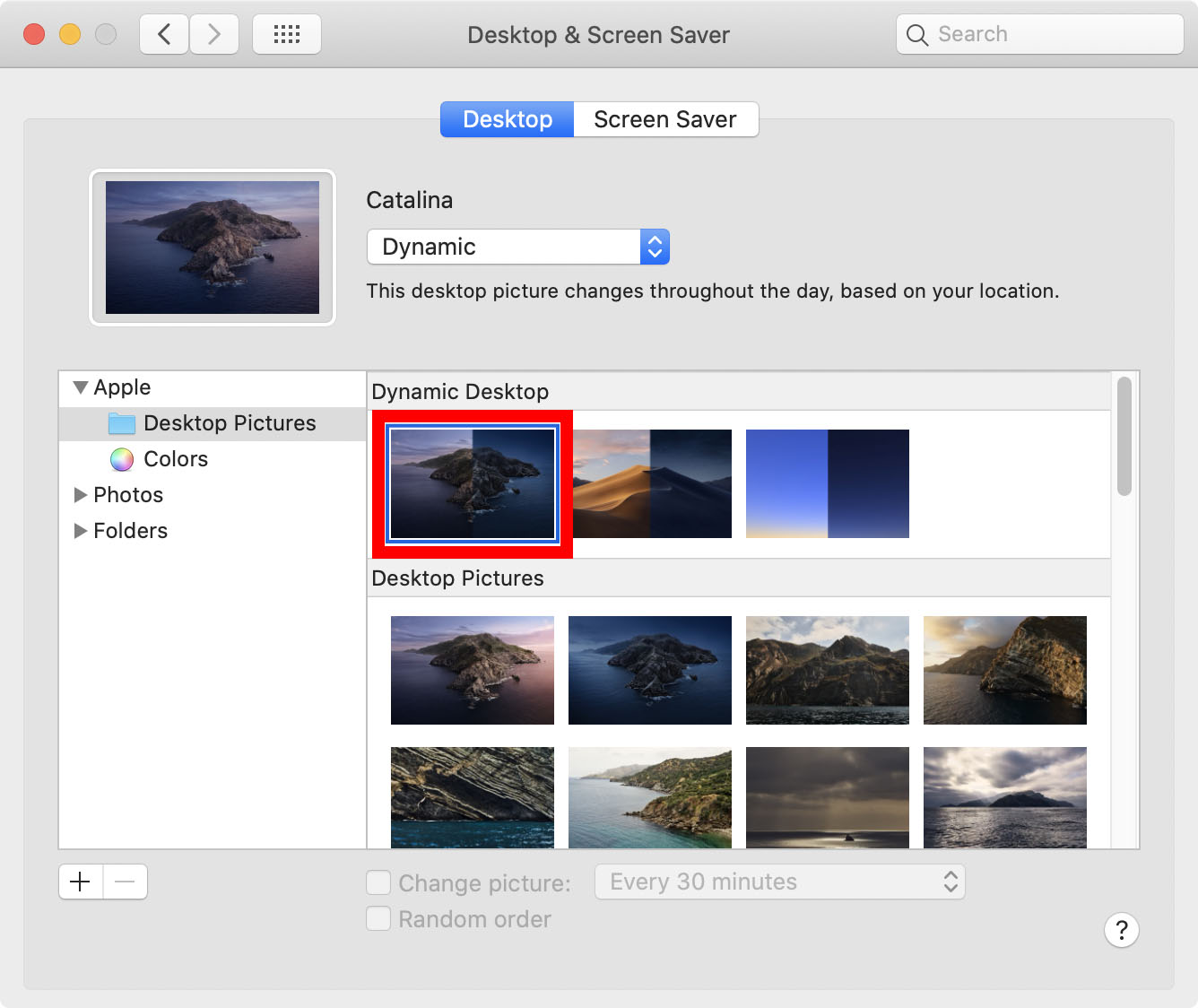
Task: Collapse the Apple section
Action: pyautogui.click(x=80, y=387)
